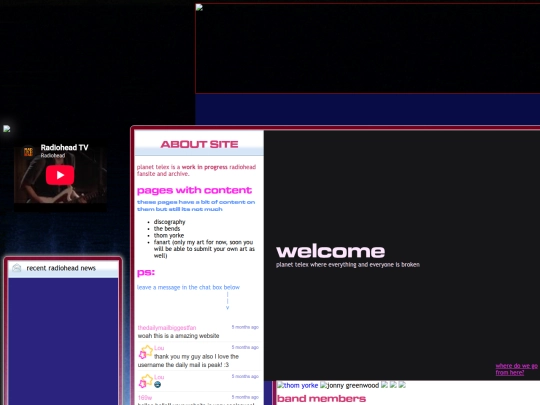Click '5 months ago' on thedailymailbiggestfan's message
This screenshot has width=540, height=405.
(245, 327)
